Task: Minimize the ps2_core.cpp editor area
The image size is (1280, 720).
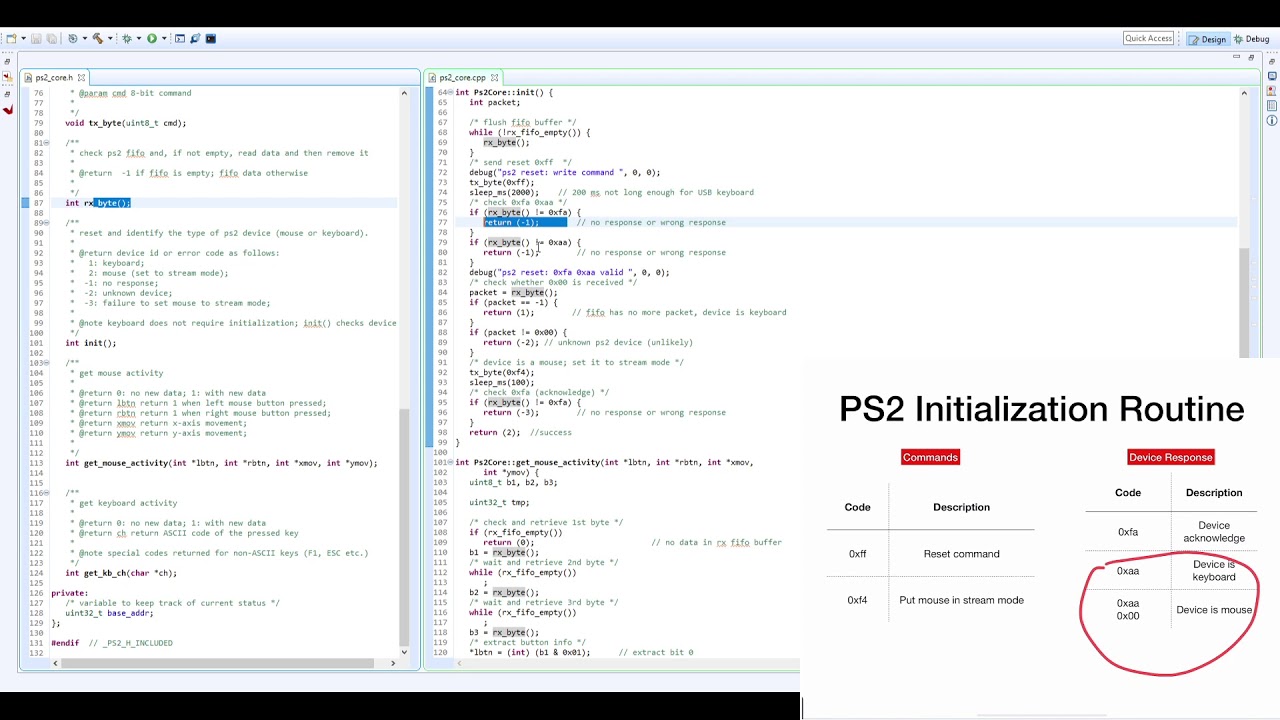Action: click(1237, 58)
